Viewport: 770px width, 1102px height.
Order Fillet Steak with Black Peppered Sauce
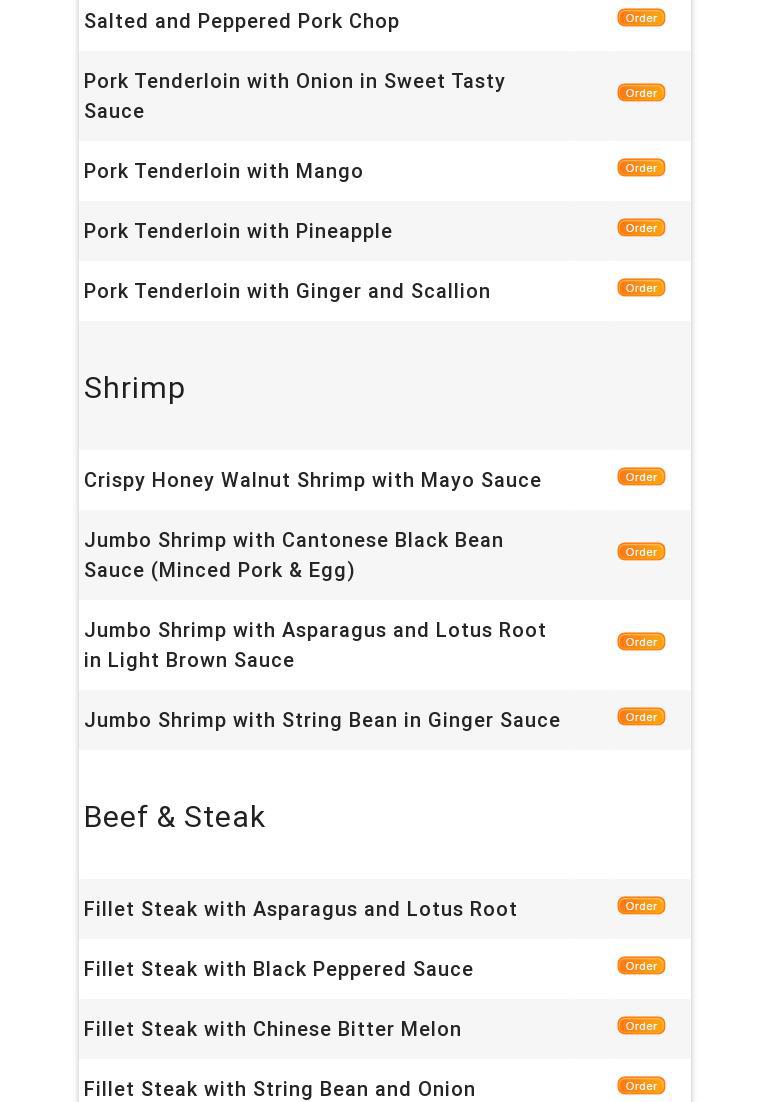pyautogui.click(x=641, y=966)
